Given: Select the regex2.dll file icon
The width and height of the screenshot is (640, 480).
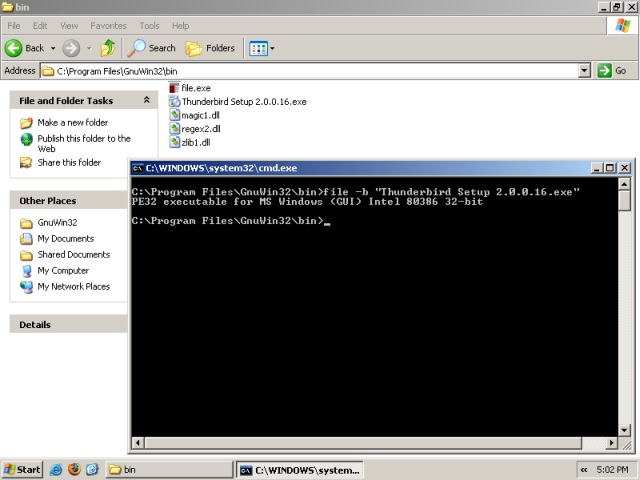Looking at the screenshot, I should click(174, 129).
